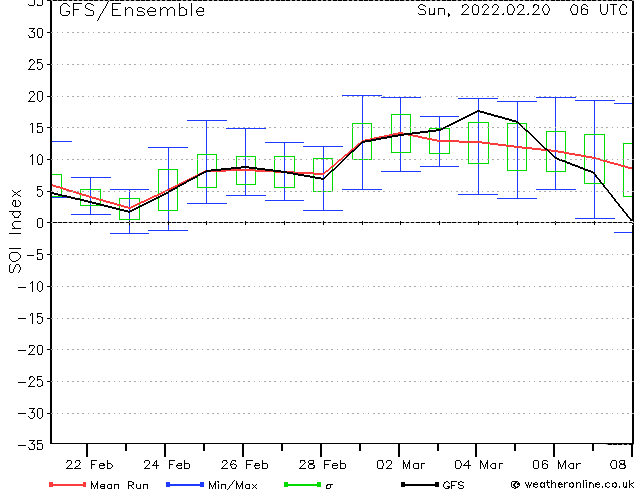Click the weatheronline.co.uk copyright text
This screenshot has width=634, height=490.
click(572, 484)
